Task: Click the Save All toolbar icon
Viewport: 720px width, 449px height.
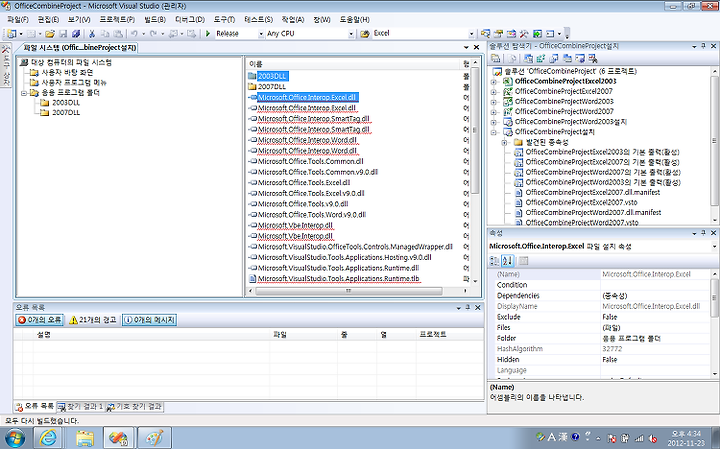Action: (76, 34)
